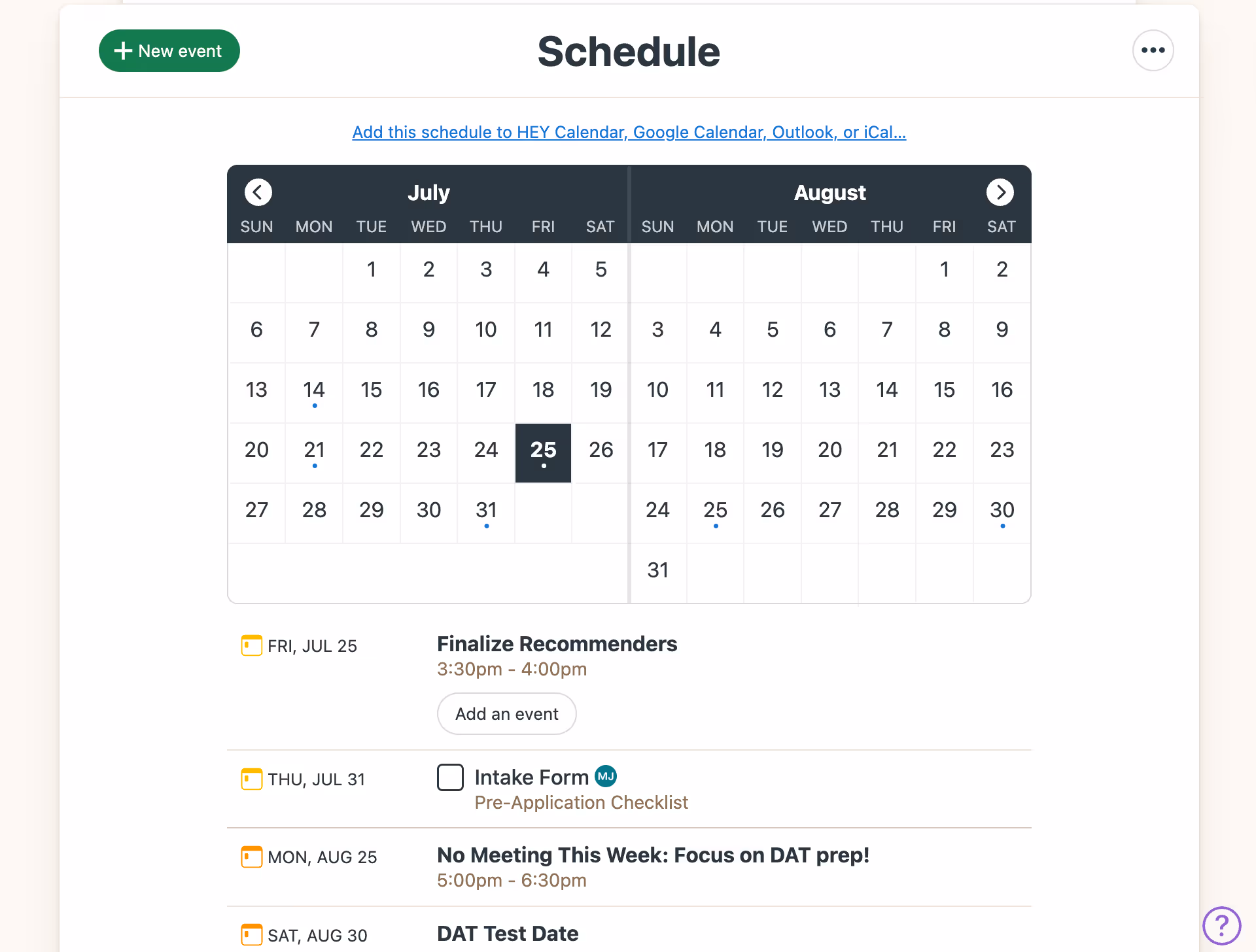Click the calendar icon for DAT Test Date
1256x952 pixels.
coord(251,935)
